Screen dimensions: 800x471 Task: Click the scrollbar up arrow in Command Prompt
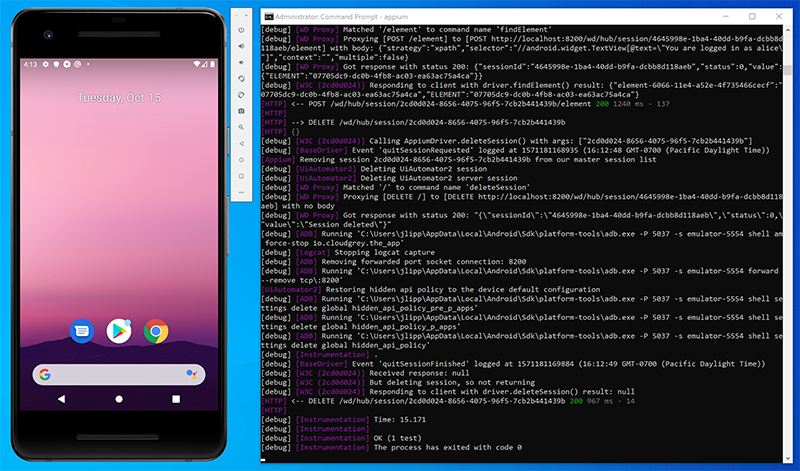coord(788,30)
